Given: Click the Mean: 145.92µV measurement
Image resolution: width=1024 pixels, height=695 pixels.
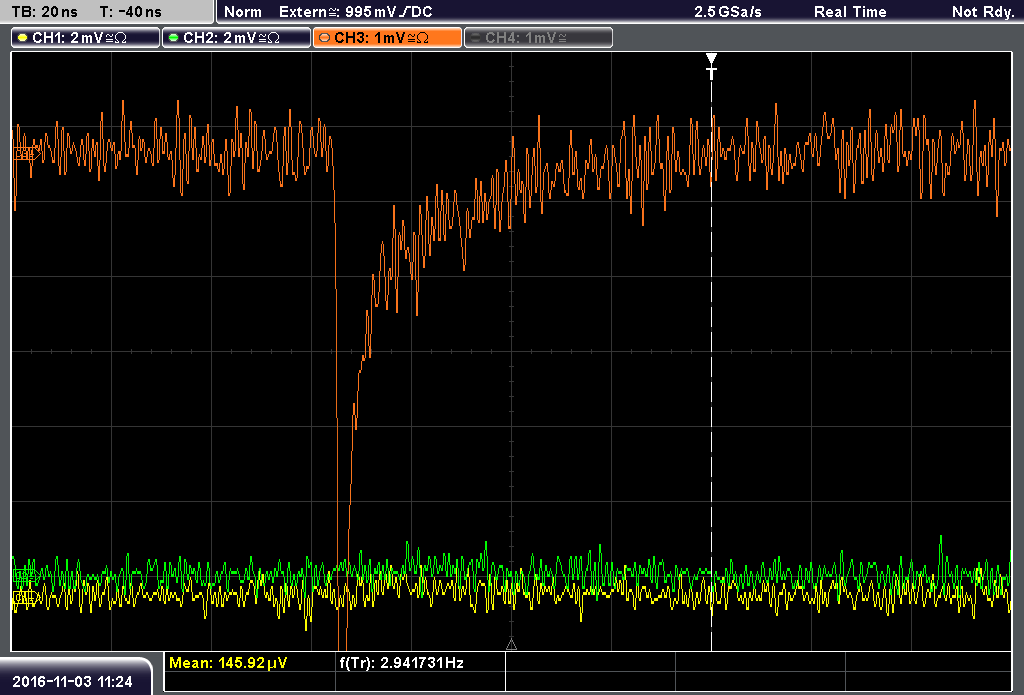Looking at the screenshot, I should (228, 663).
